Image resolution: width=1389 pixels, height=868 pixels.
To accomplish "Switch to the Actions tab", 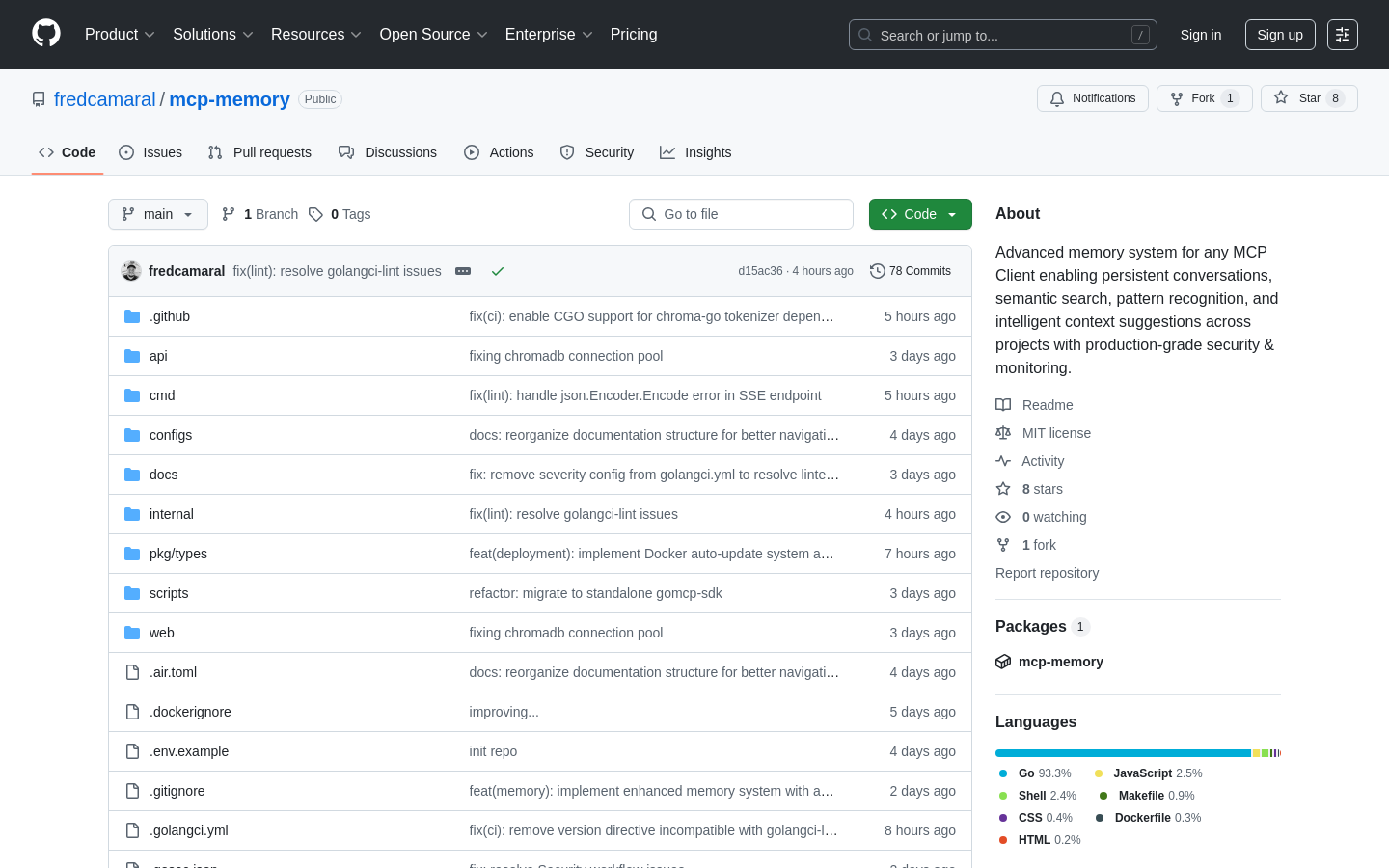I will point(499,152).
